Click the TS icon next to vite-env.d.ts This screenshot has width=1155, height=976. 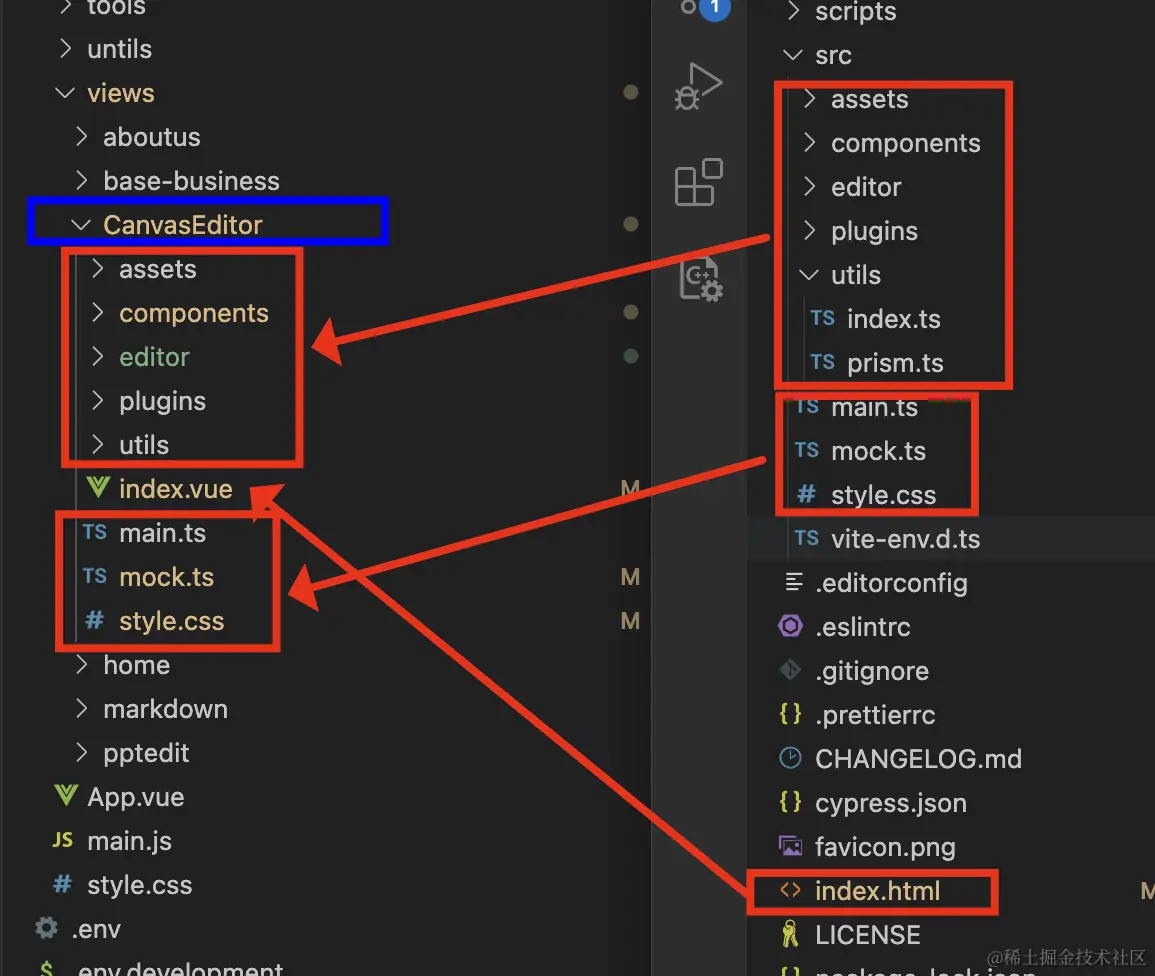click(806, 539)
